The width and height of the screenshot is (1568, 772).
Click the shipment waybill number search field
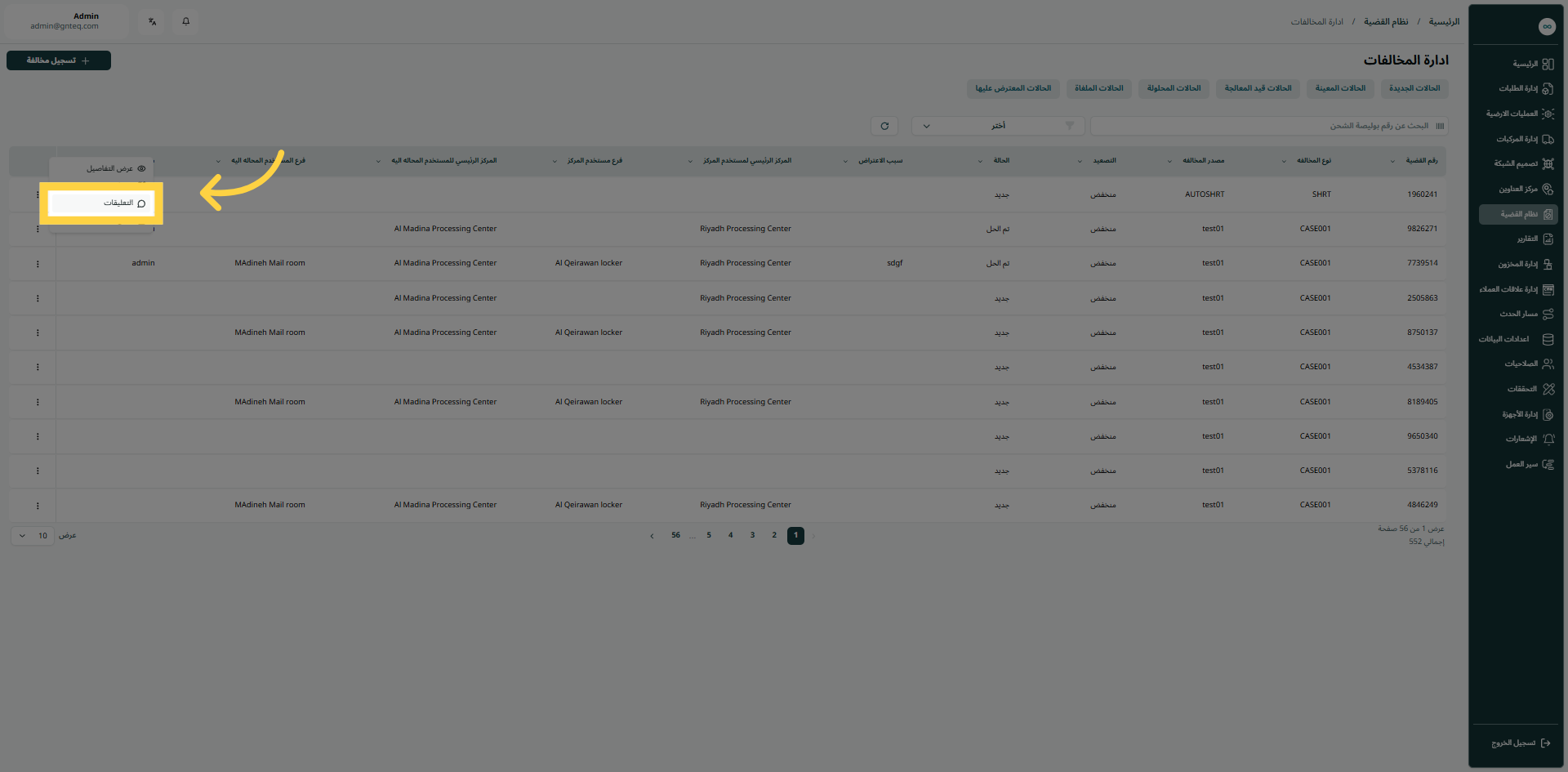tap(1262, 126)
